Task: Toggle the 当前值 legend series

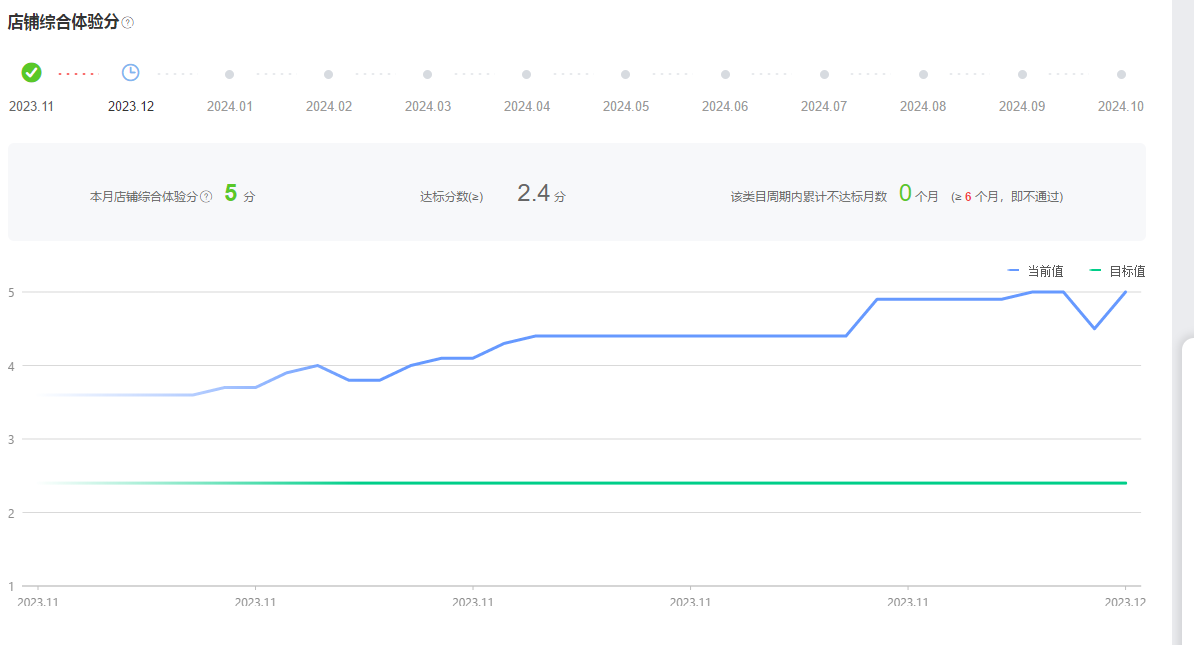Action: click(x=1036, y=271)
